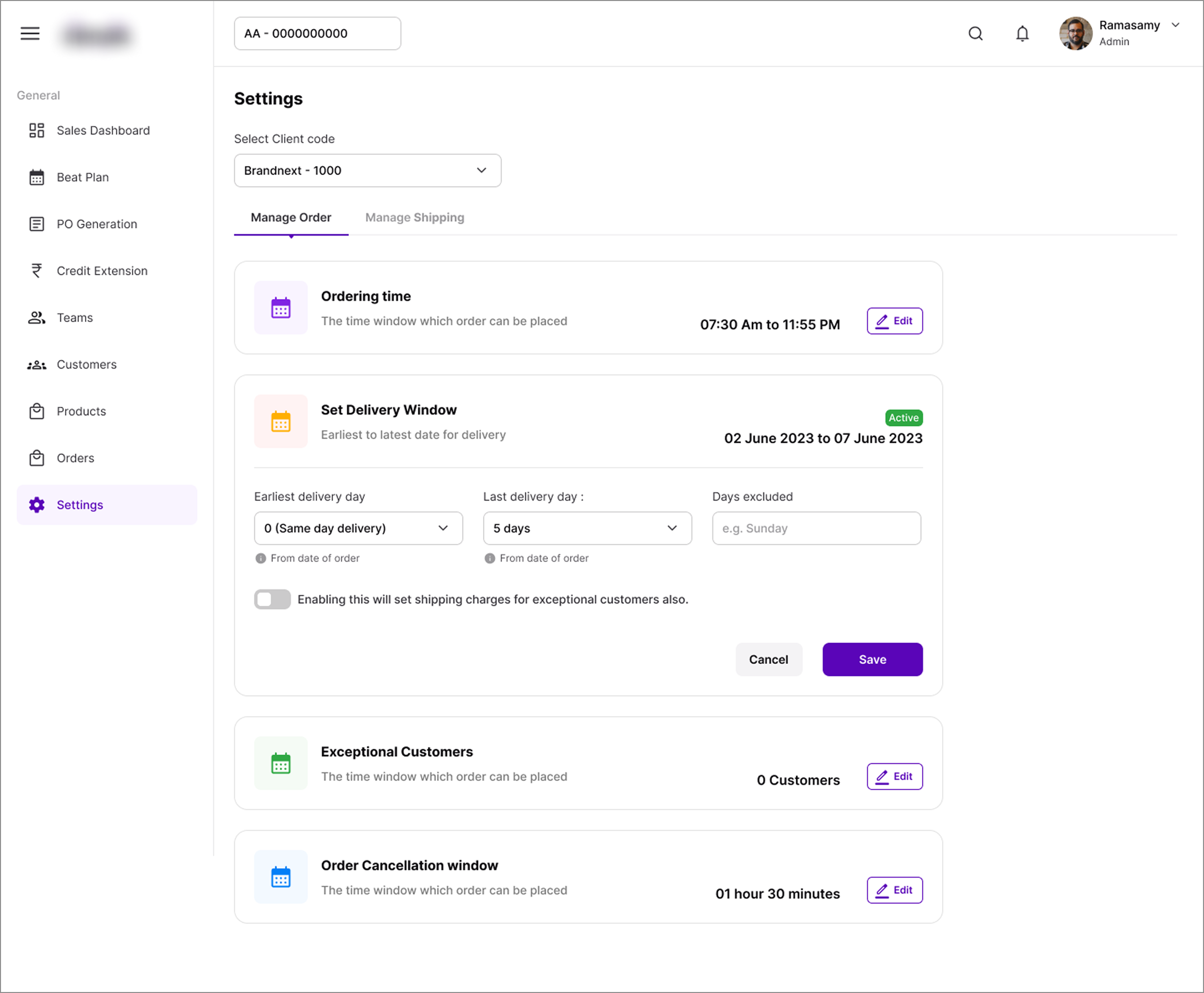Open Credit Extension menu item
Viewport: 1204px width, 993px height.
click(x=107, y=270)
